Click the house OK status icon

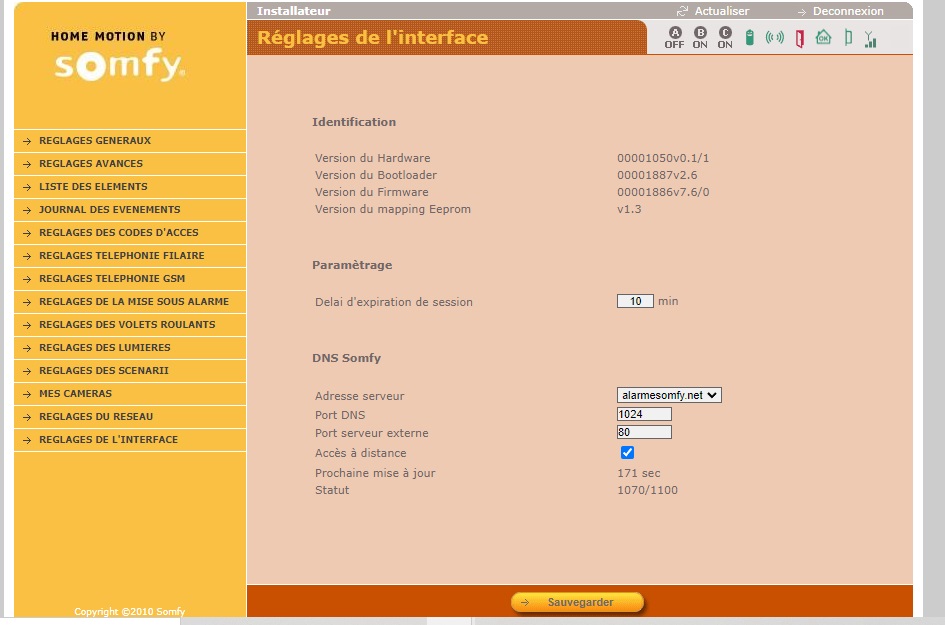(823, 37)
